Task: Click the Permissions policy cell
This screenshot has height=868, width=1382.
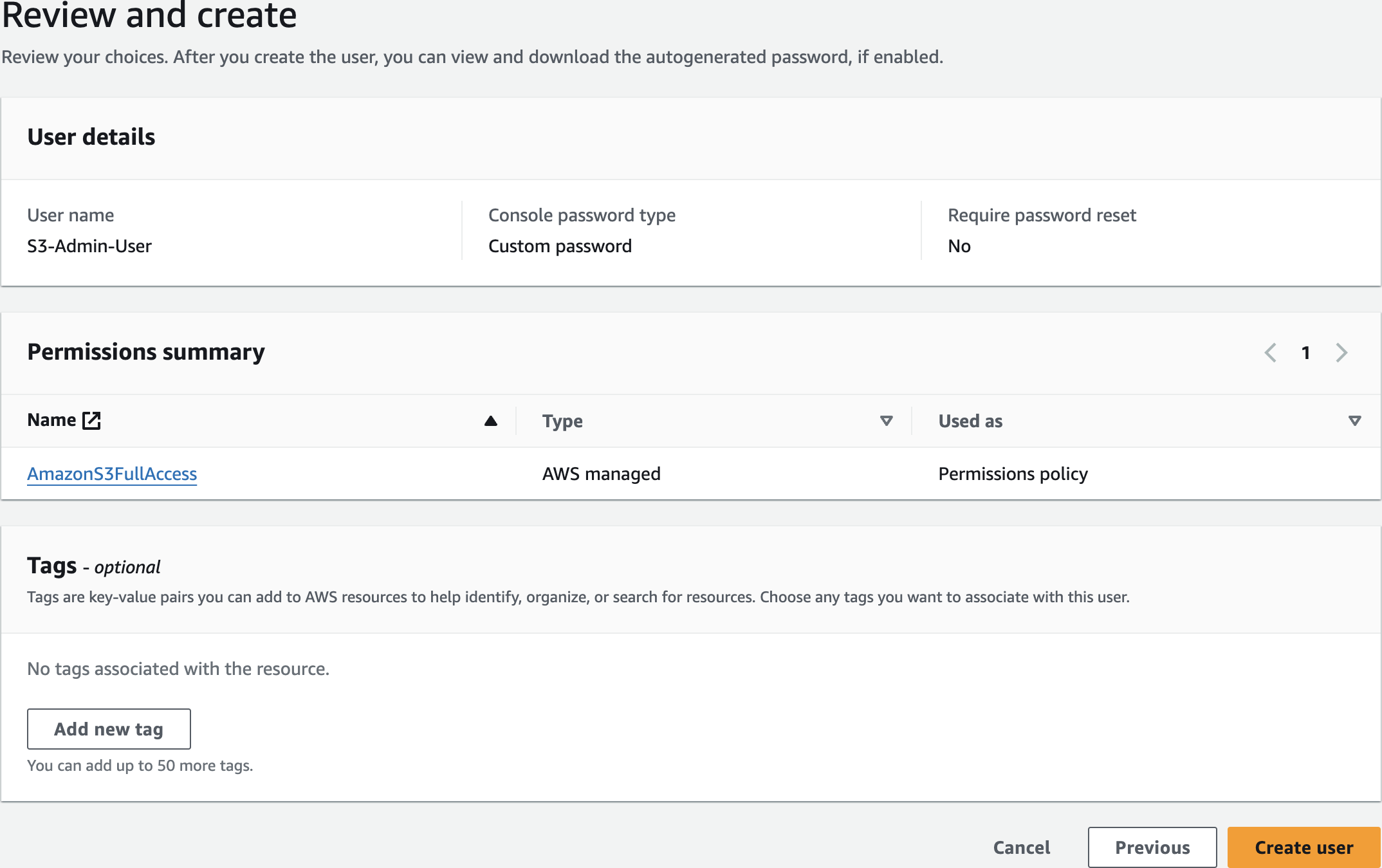Action: point(1013,474)
